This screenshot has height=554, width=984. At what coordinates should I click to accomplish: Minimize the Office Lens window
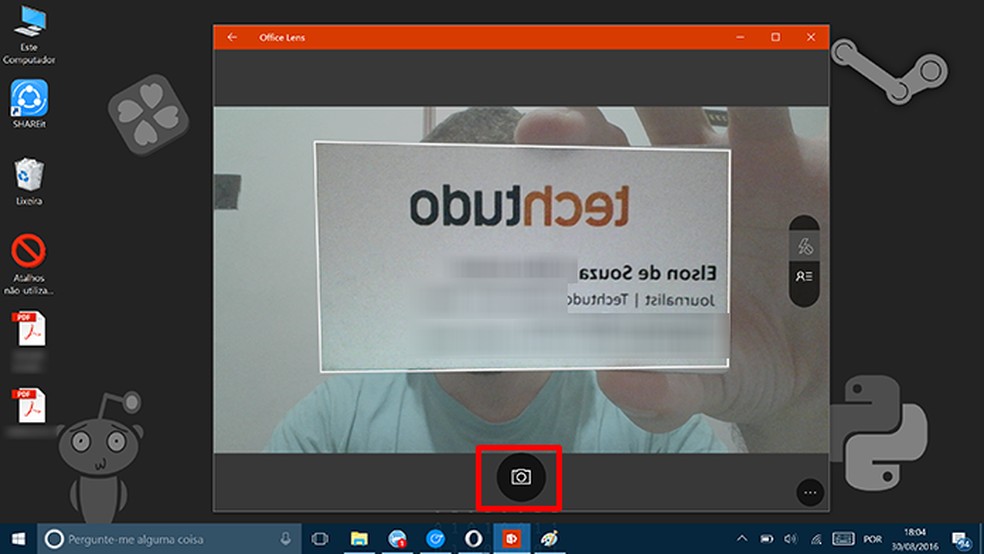tap(741, 37)
